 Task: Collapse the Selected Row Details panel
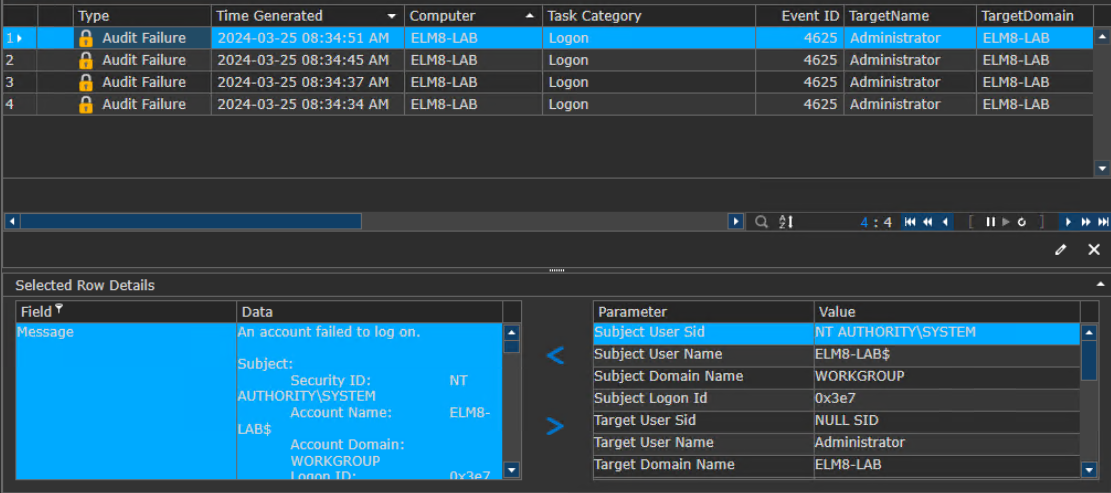[x=1100, y=284]
